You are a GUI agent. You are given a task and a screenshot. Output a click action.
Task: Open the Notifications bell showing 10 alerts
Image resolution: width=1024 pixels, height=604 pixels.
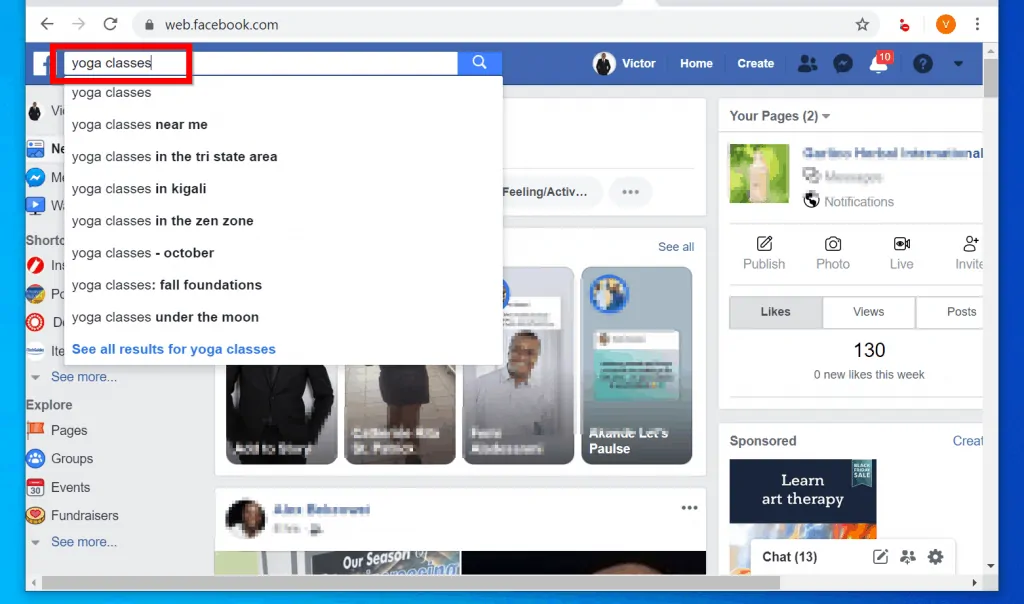pos(879,63)
